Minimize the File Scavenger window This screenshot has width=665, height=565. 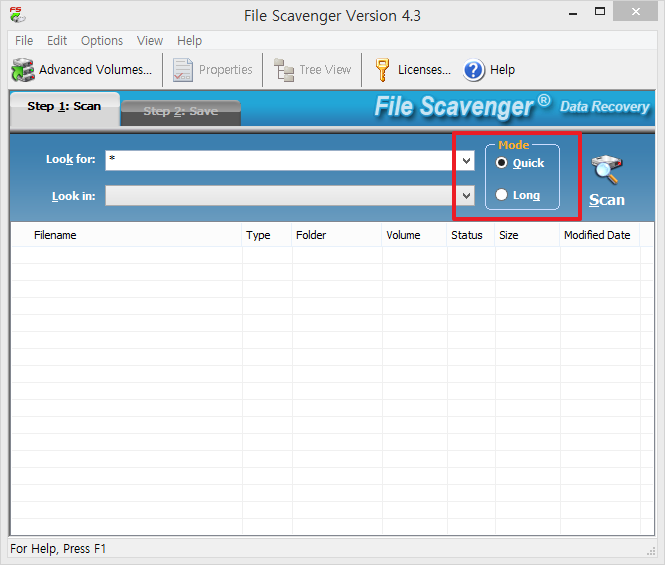coord(573,13)
